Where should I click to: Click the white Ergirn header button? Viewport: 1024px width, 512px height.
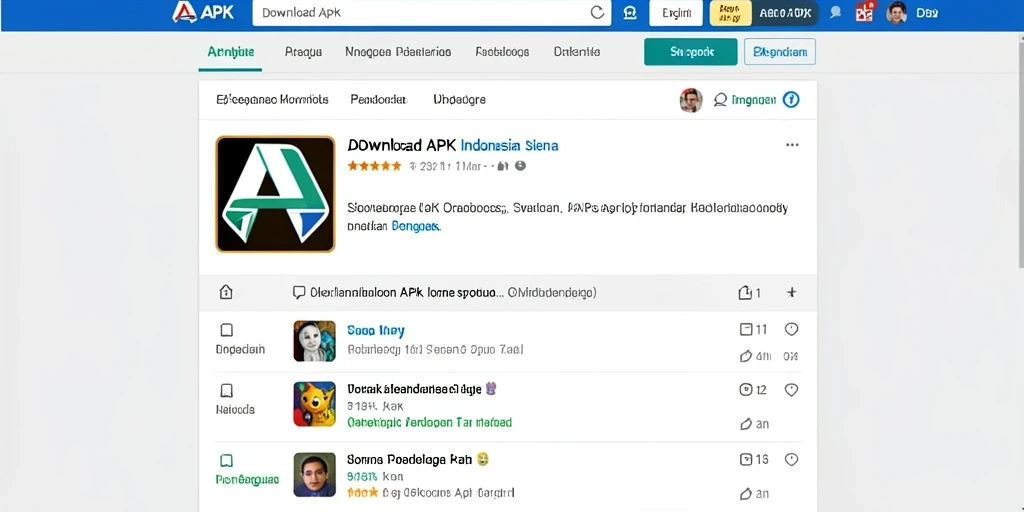click(676, 12)
